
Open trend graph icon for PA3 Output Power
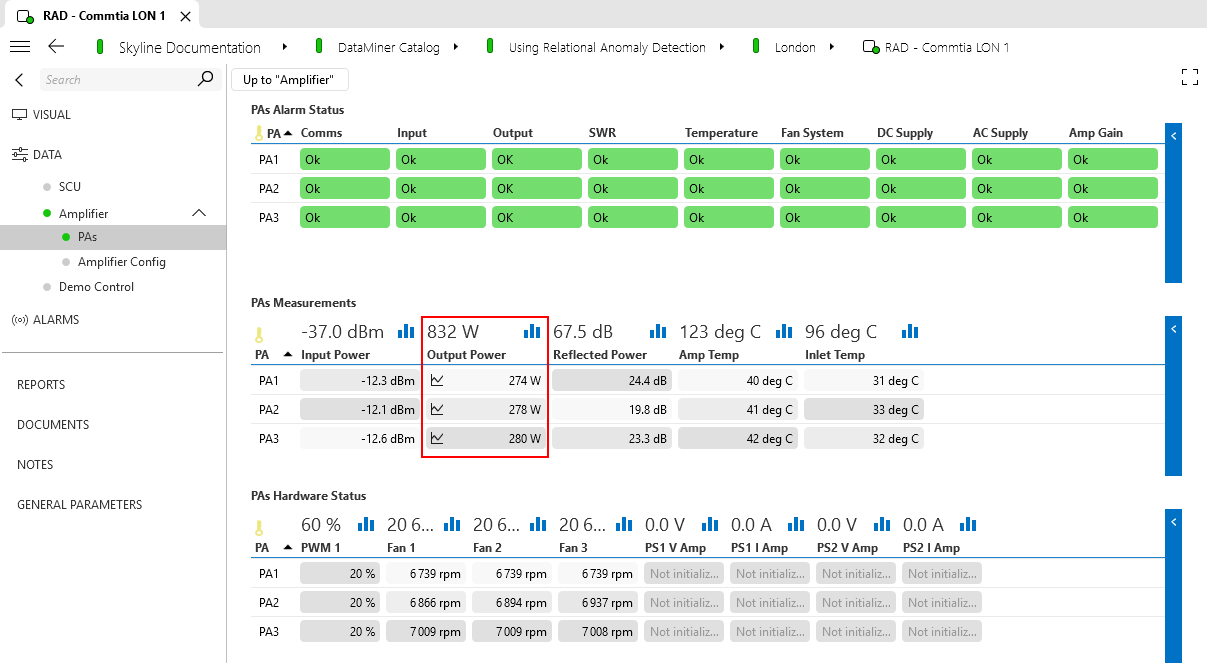click(437, 438)
